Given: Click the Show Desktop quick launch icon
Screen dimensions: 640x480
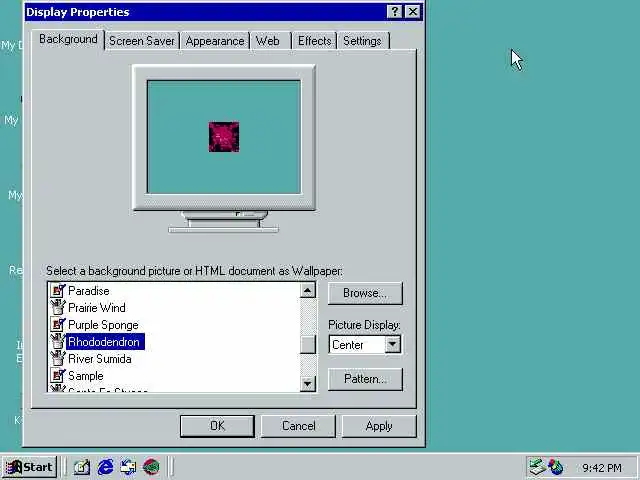Looking at the screenshot, I should (x=82, y=467).
